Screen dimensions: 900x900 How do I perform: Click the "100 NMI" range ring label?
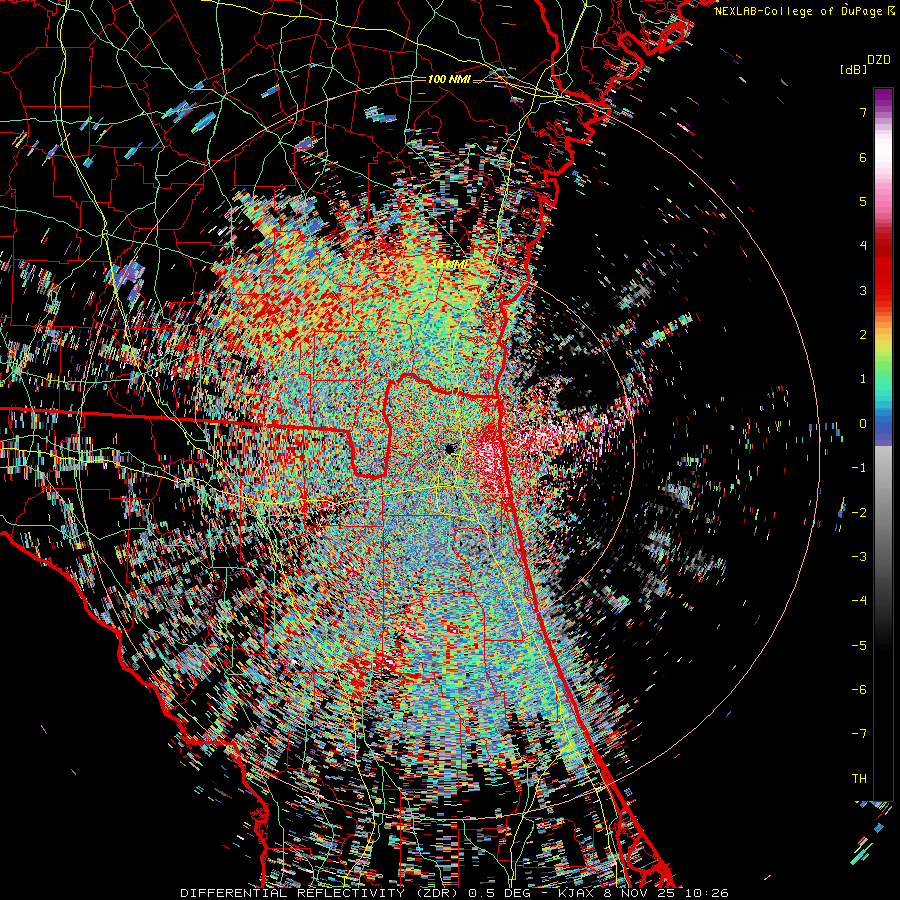point(449,79)
